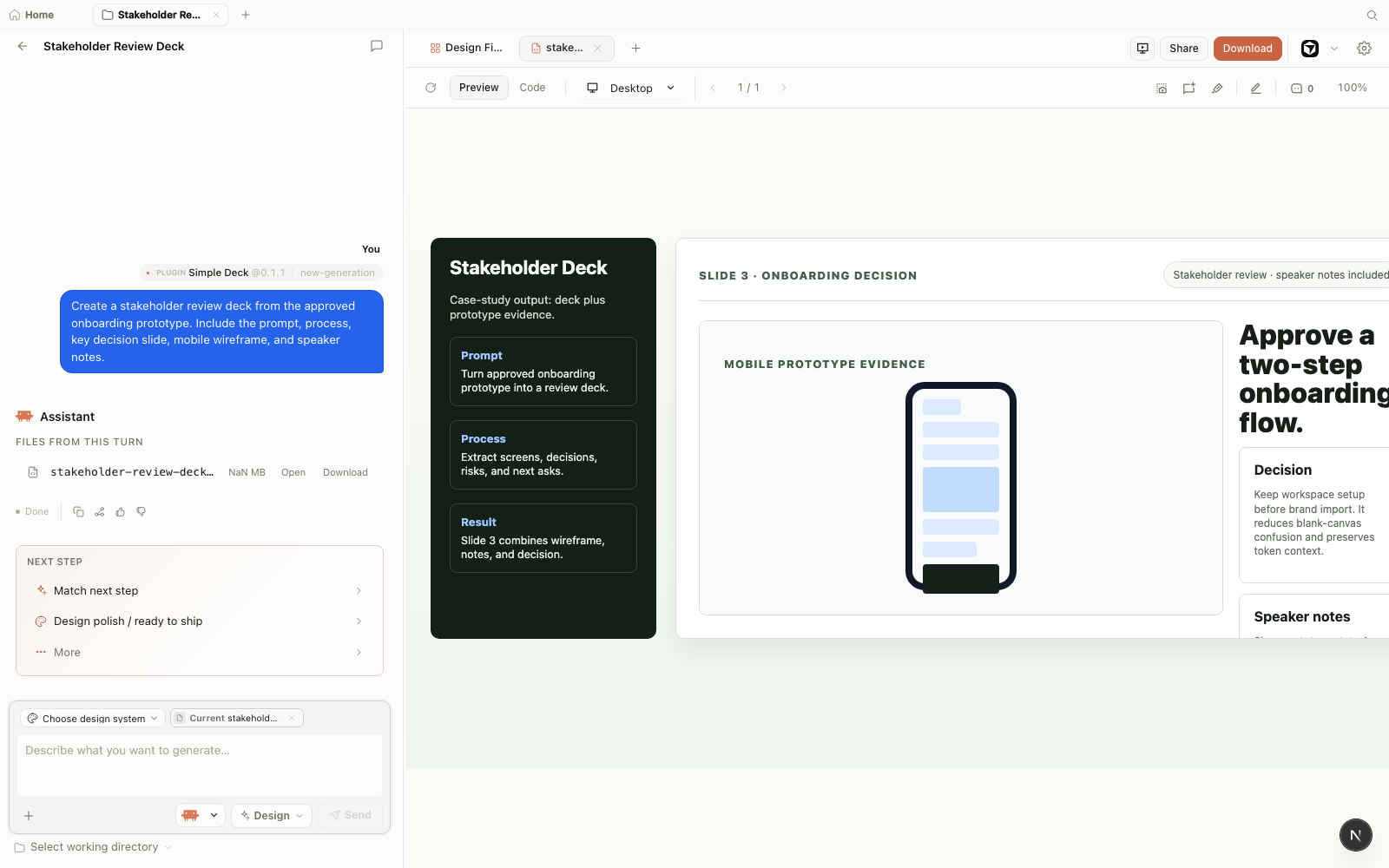1389x868 pixels.
Task: Open the Design mode dropdown
Action: (x=272, y=816)
